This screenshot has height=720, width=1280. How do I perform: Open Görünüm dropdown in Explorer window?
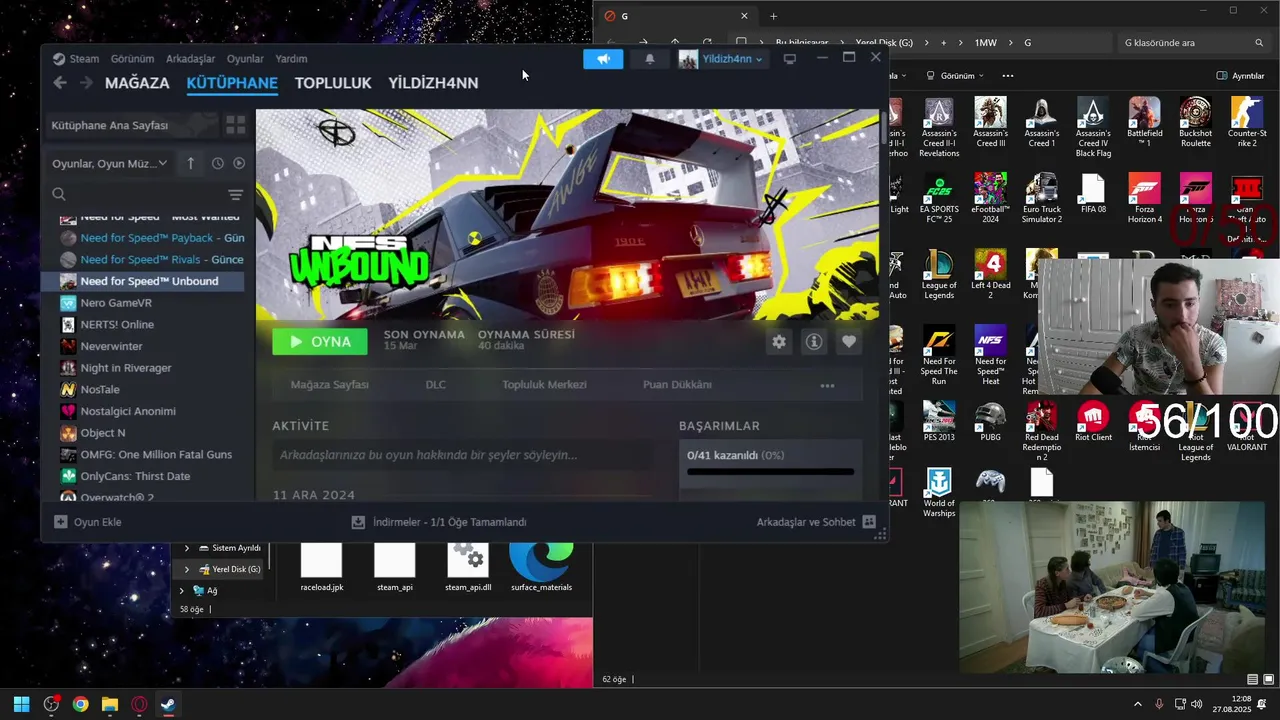(x=955, y=76)
